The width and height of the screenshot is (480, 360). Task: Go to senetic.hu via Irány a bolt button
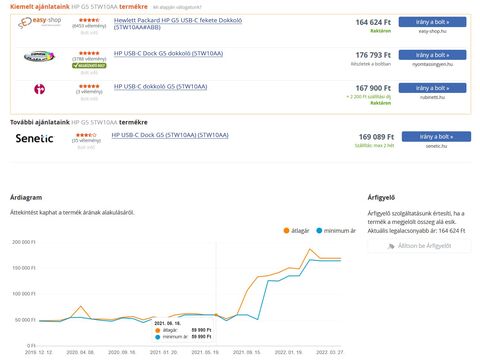tap(436, 137)
